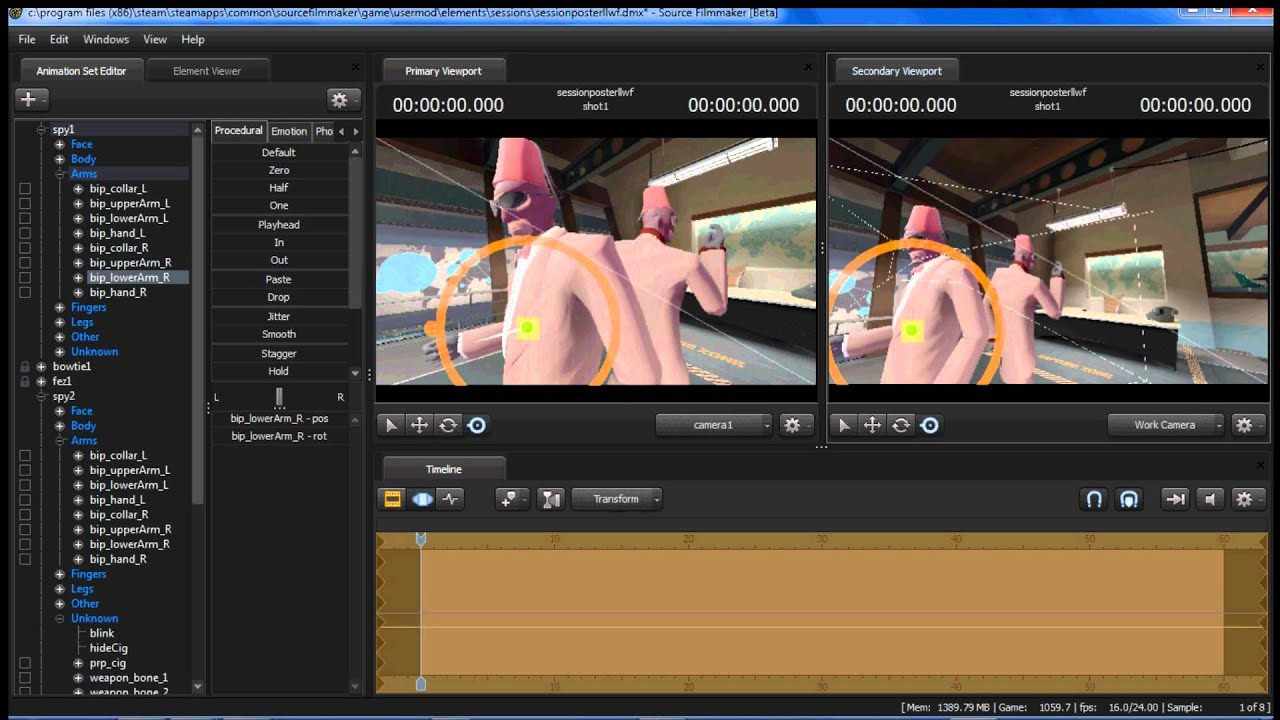Toggle checkbox for spy1 bip_collar_L
1280x720 pixels.
point(25,189)
